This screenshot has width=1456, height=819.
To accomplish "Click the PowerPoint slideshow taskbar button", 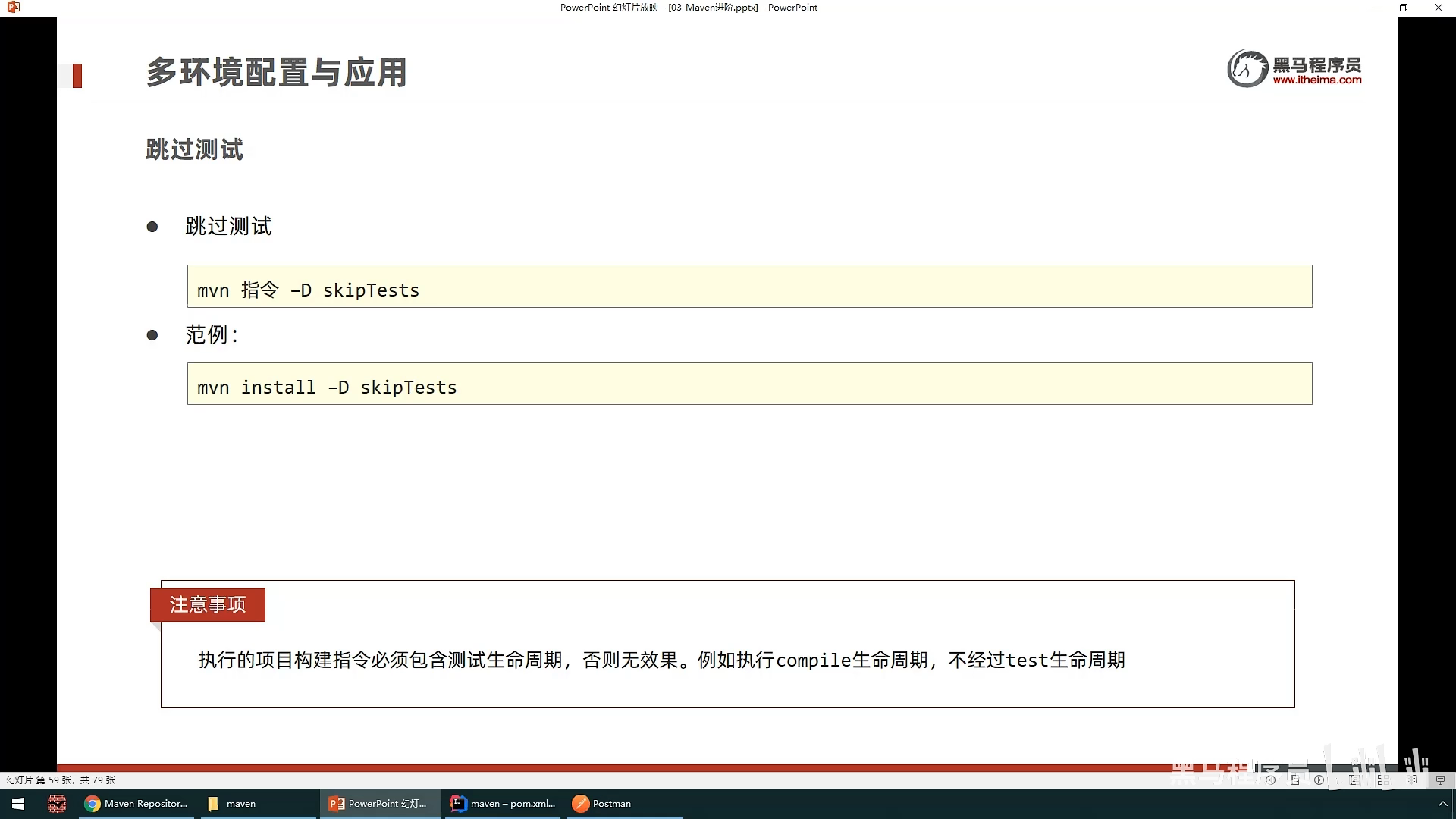I will coord(378,804).
